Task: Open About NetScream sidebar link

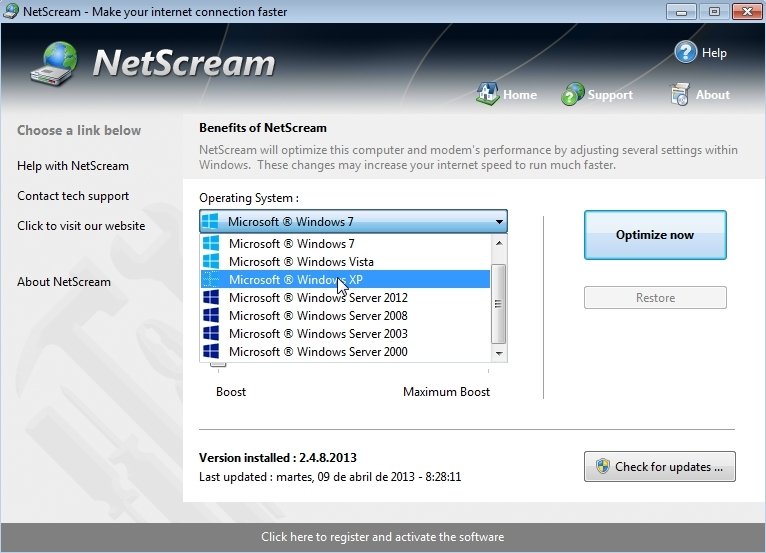Action: click(x=64, y=282)
